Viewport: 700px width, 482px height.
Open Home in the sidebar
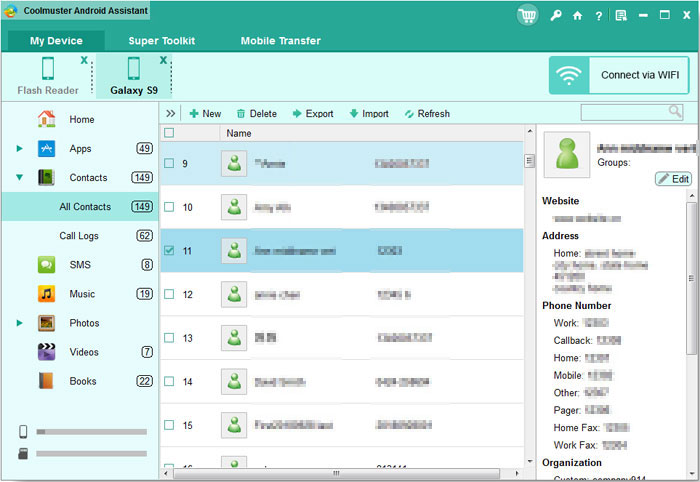(81, 120)
